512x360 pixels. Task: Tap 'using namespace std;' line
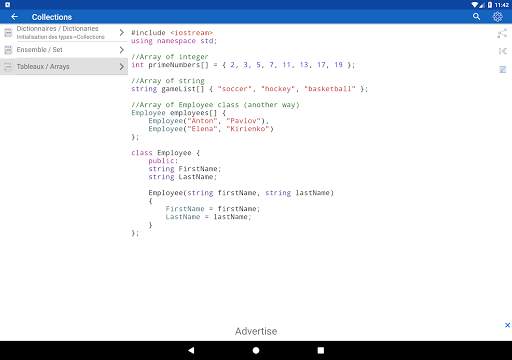click(174, 41)
